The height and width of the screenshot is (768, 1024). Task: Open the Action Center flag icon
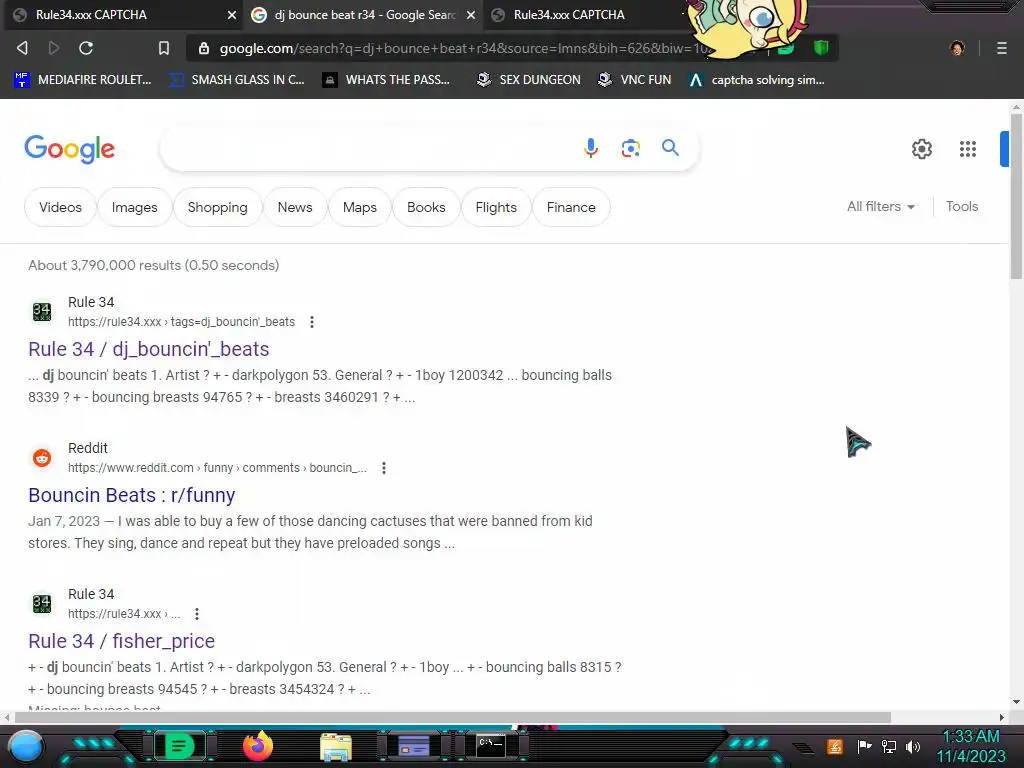click(x=864, y=746)
